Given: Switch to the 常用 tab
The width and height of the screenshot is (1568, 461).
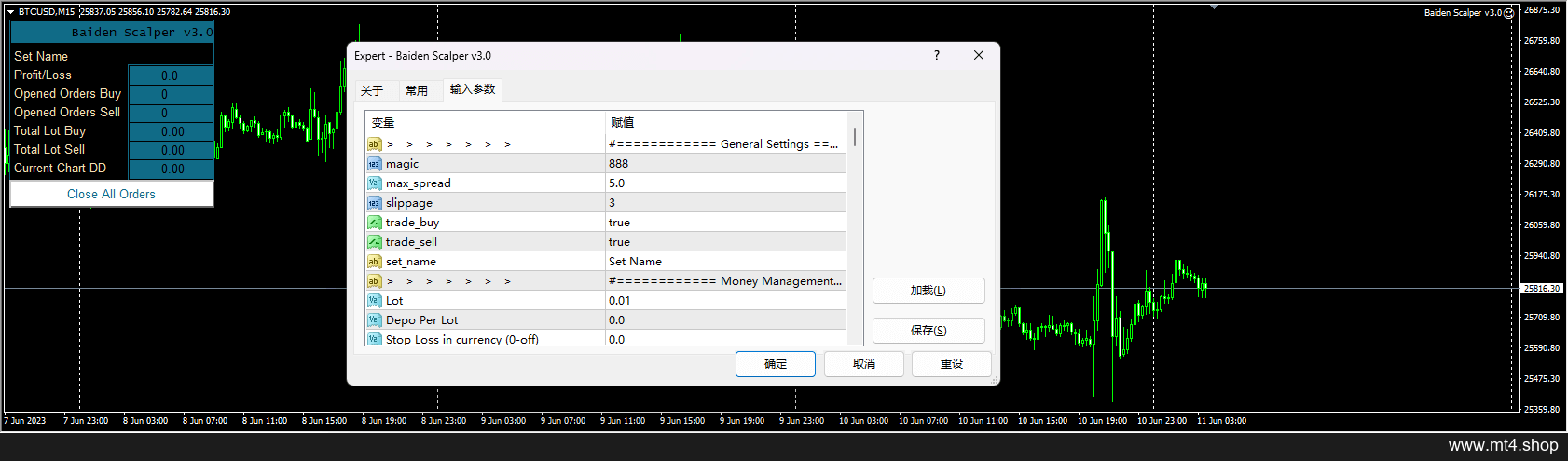Looking at the screenshot, I should click(417, 90).
